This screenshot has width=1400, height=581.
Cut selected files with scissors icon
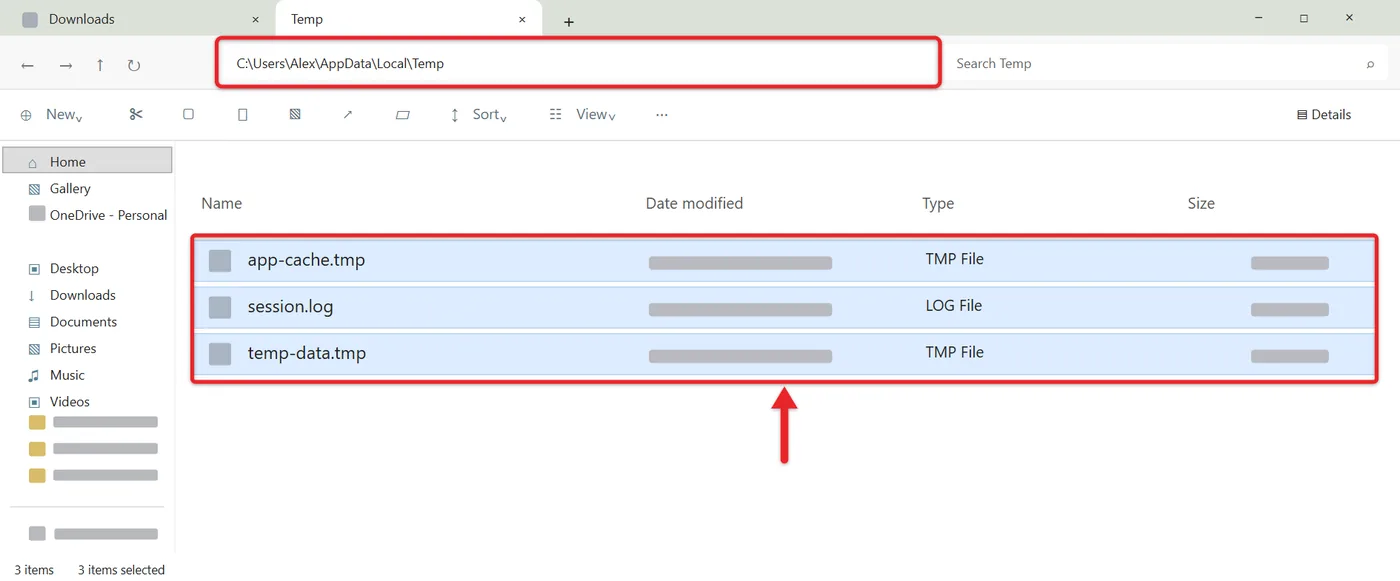pyautogui.click(x=136, y=115)
